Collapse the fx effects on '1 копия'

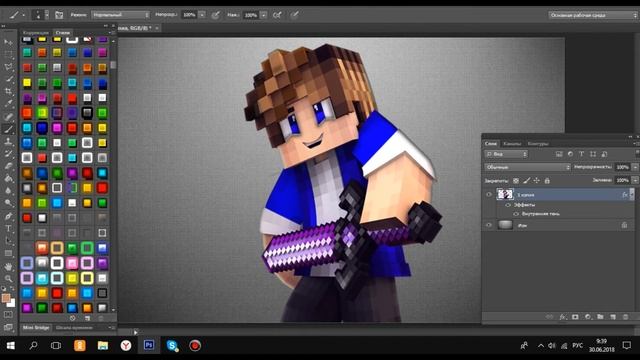coord(632,194)
